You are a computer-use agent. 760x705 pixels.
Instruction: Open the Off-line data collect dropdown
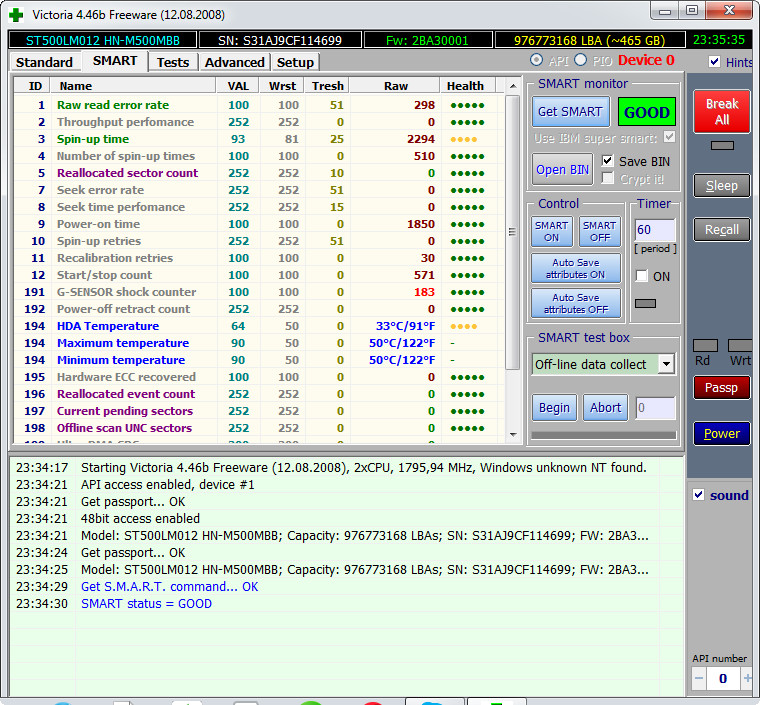point(666,364)
